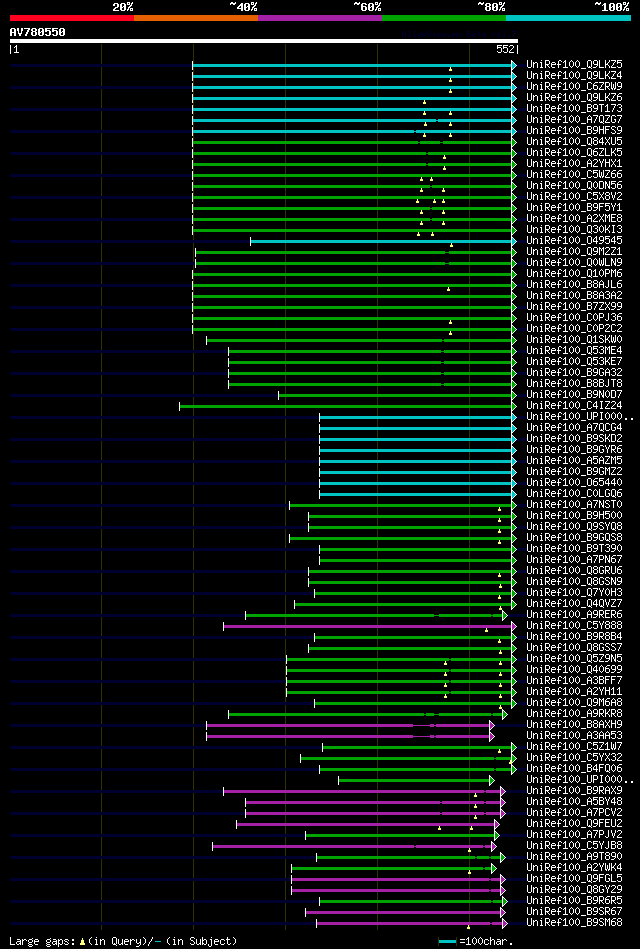Select the UniRef100_A2YH11 label
Viewport: 640px width, 949px height.
[575, 692]
